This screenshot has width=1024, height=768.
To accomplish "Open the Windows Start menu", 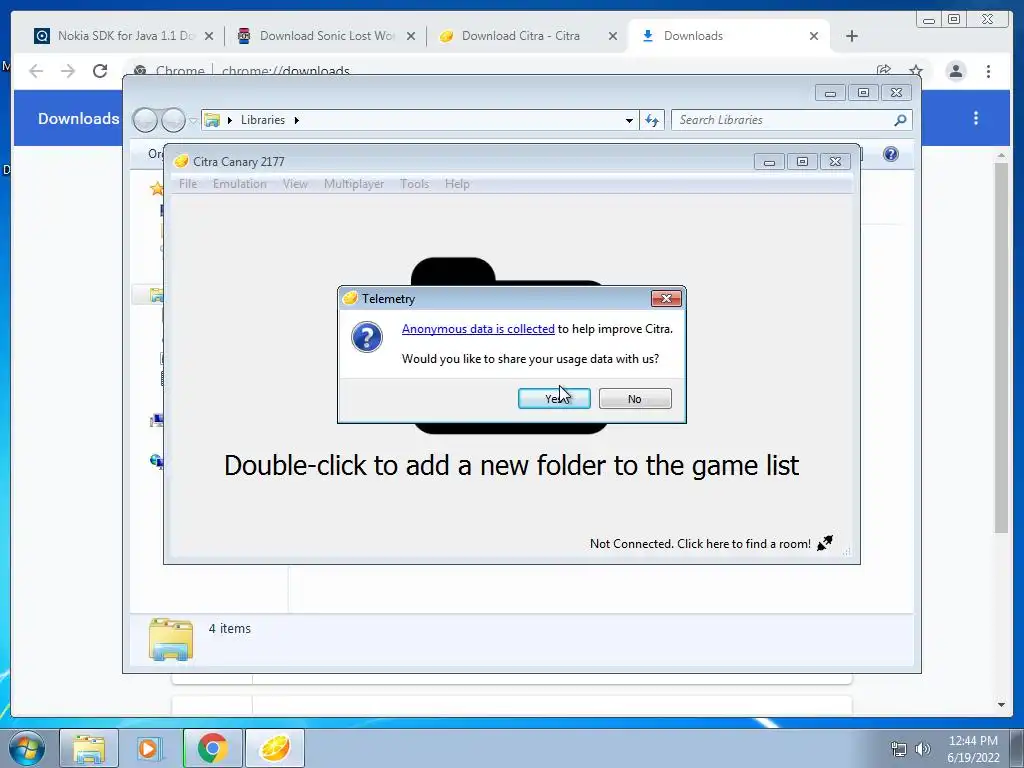I will (x=26, y=748).
